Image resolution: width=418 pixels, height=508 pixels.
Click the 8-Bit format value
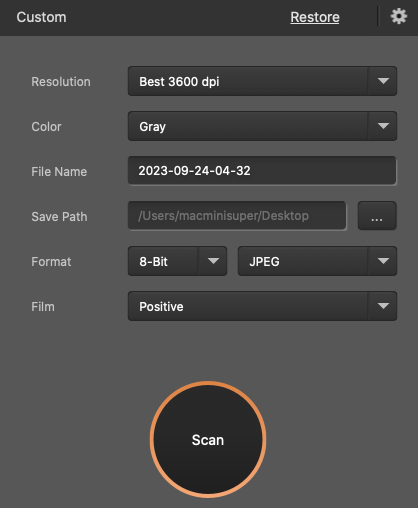153,262
